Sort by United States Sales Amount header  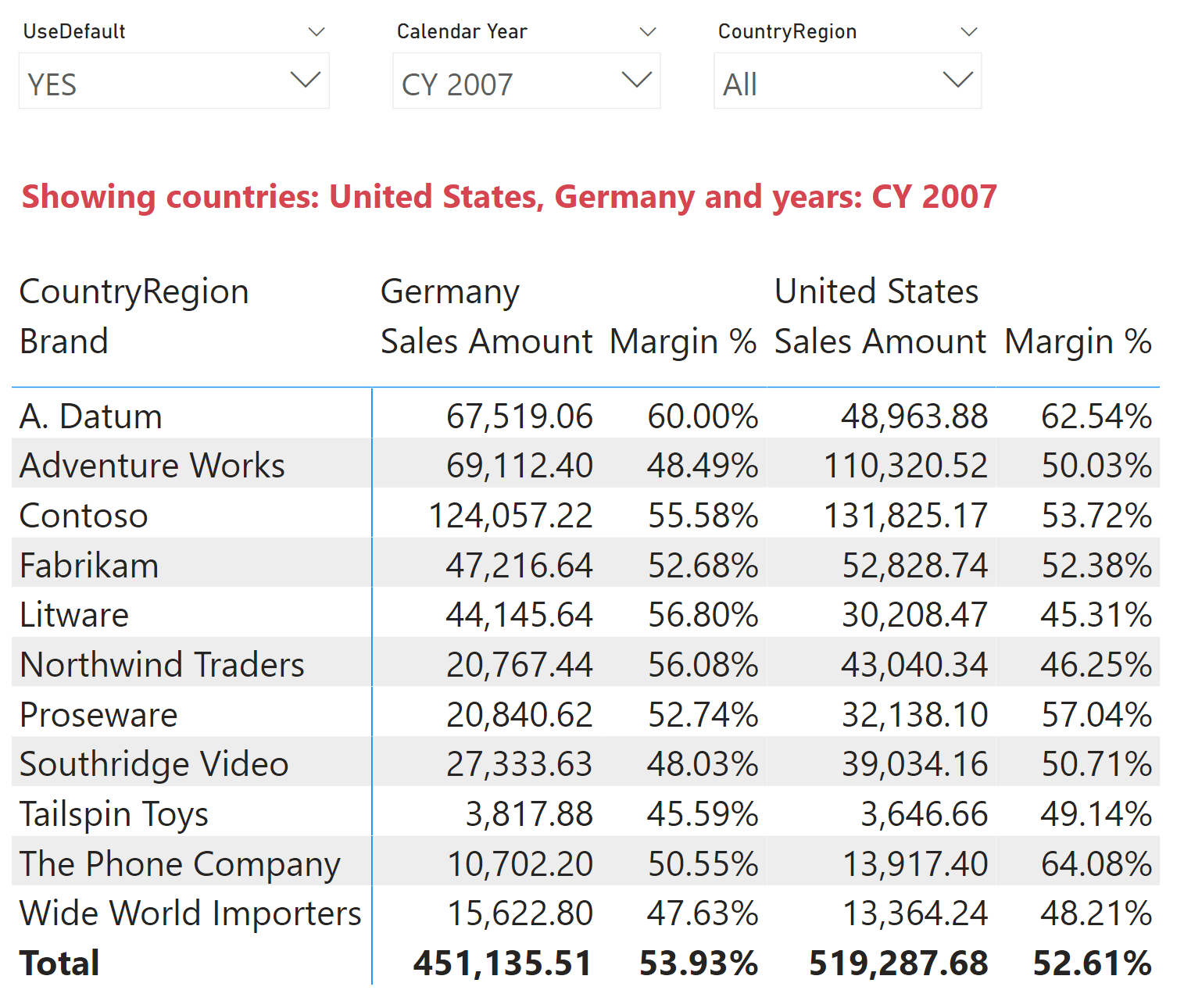click(881, 341)
